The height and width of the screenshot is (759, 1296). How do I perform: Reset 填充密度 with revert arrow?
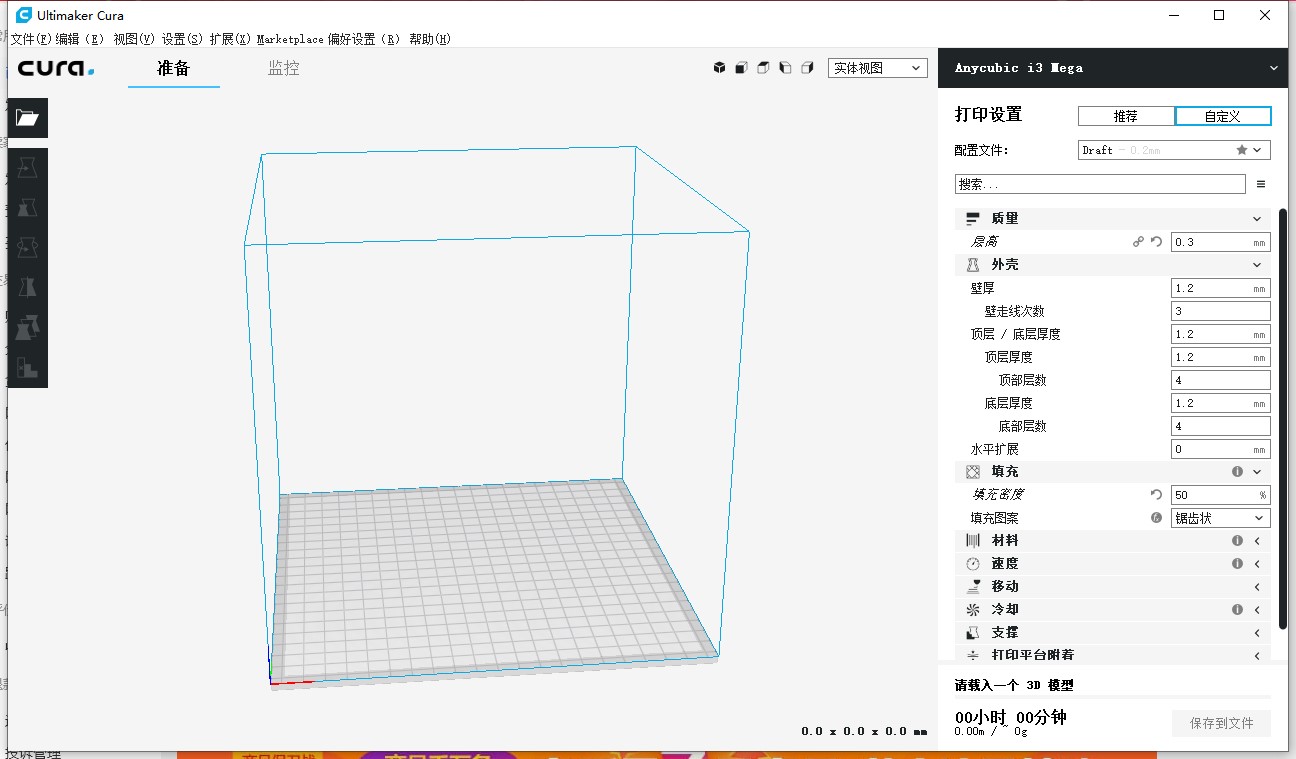coord(1156,495)
